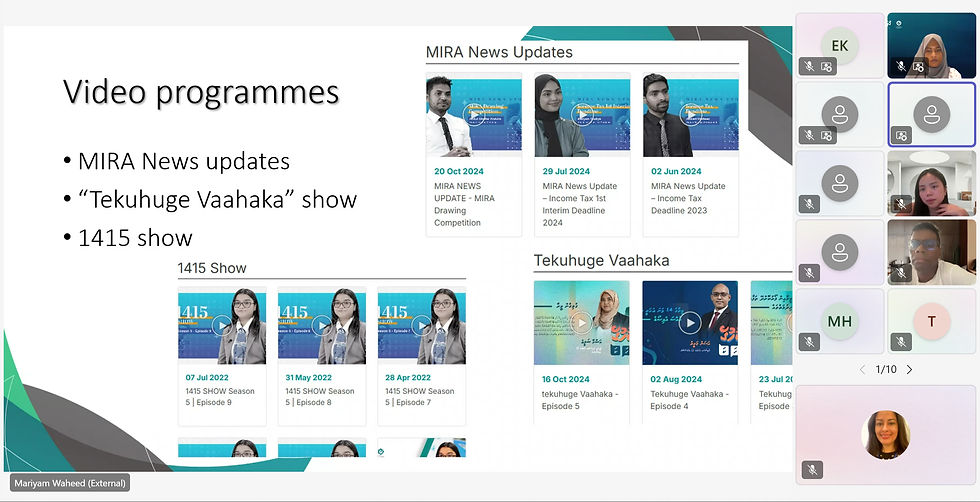
Task: Click the badge icon on the hijab woman's video tile
Action: pos(918,66)
